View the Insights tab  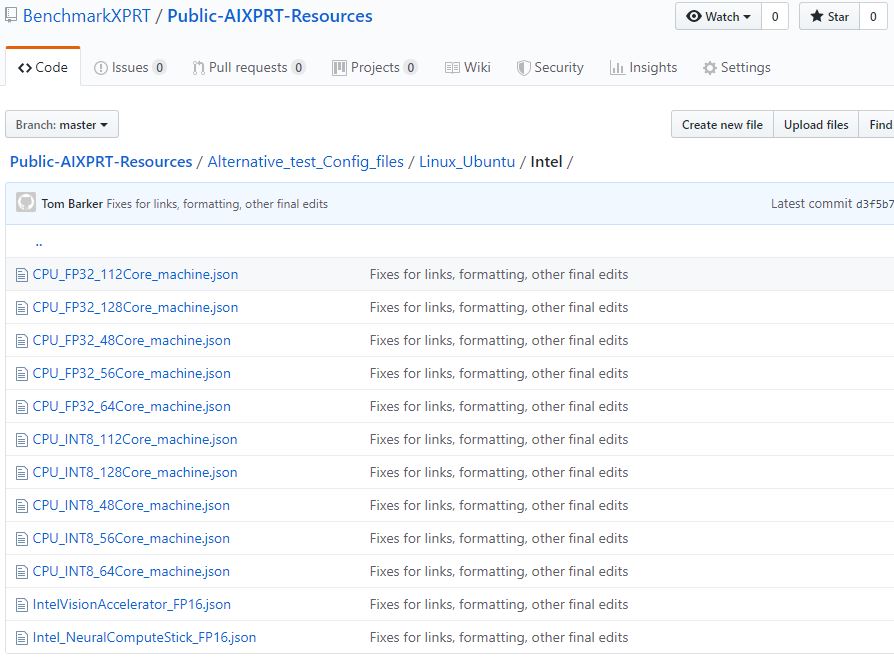(x=643, y=67)
